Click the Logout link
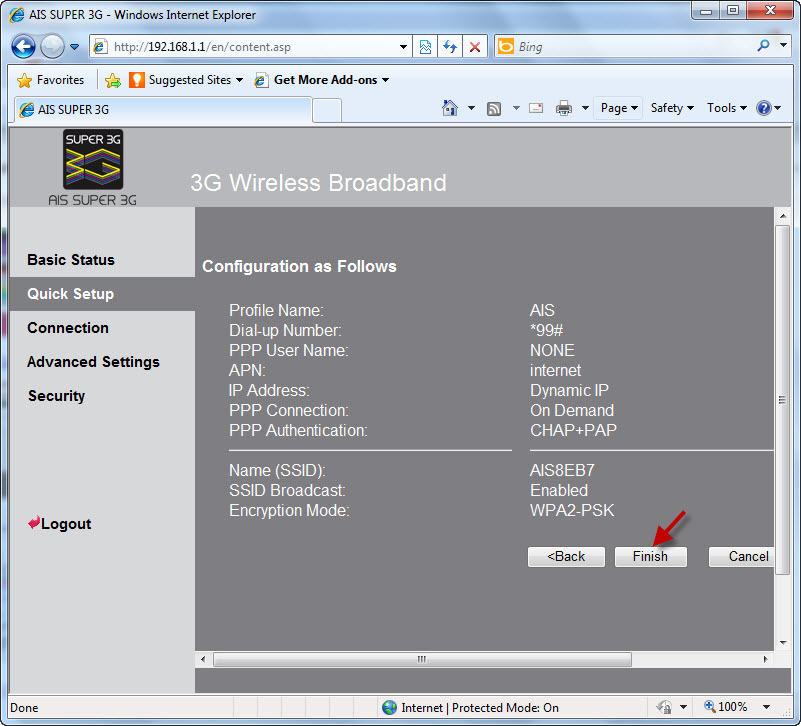This screenshot has height=726, width=801. point(60,524)
